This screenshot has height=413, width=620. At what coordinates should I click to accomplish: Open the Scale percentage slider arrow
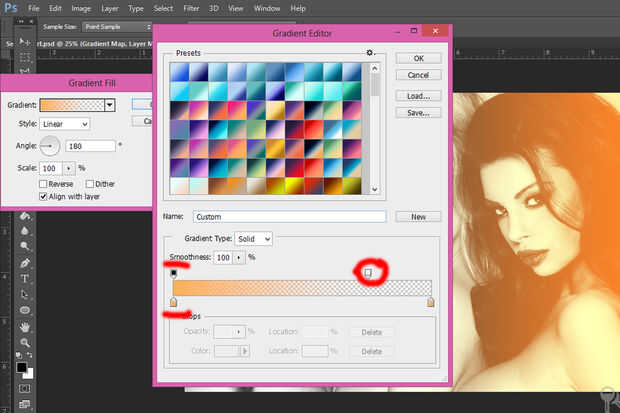(69, 169)
